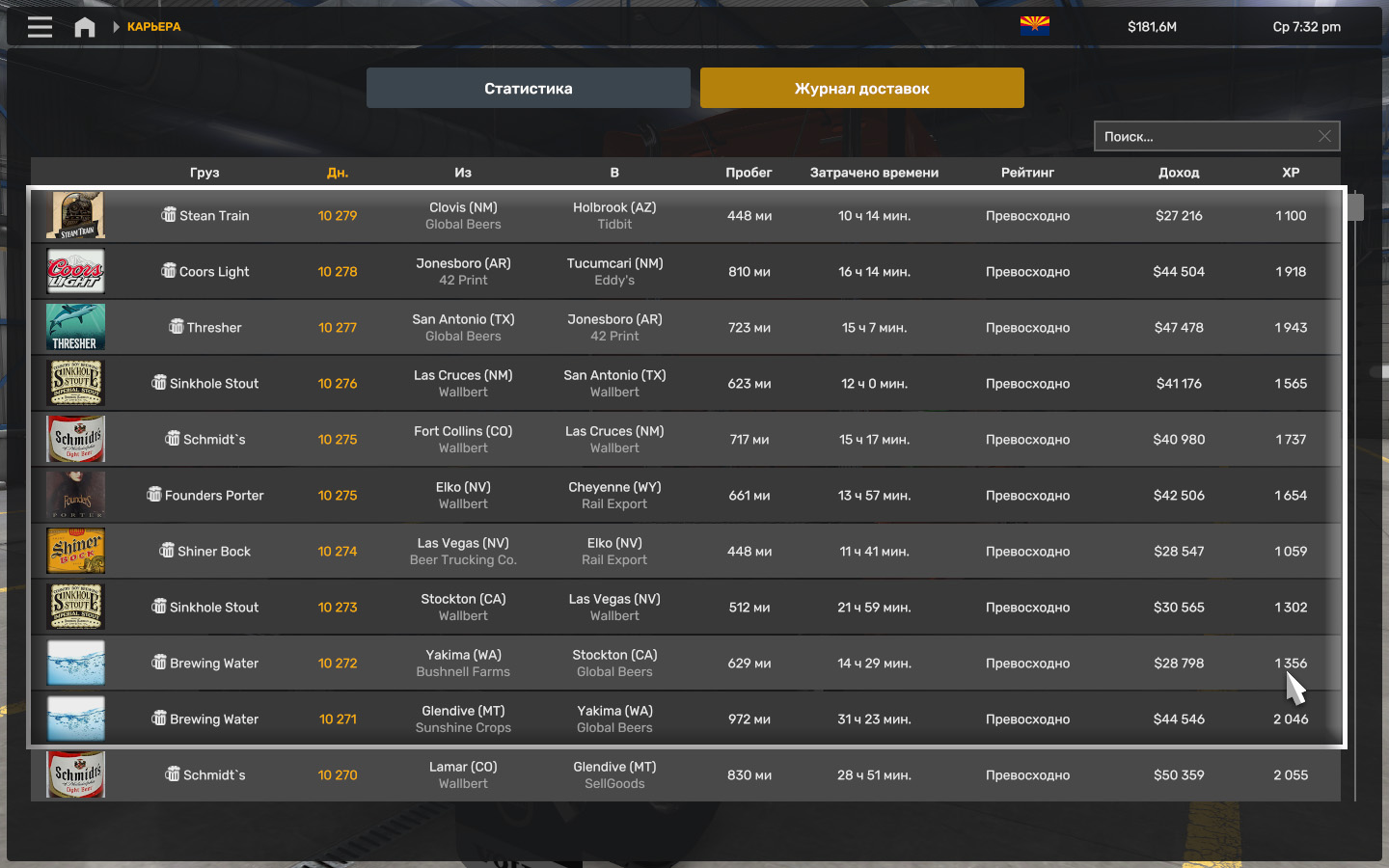Select Tucumcari (NM) destination cell
The image size is (1389, 868).
click(x=614, y=263)
